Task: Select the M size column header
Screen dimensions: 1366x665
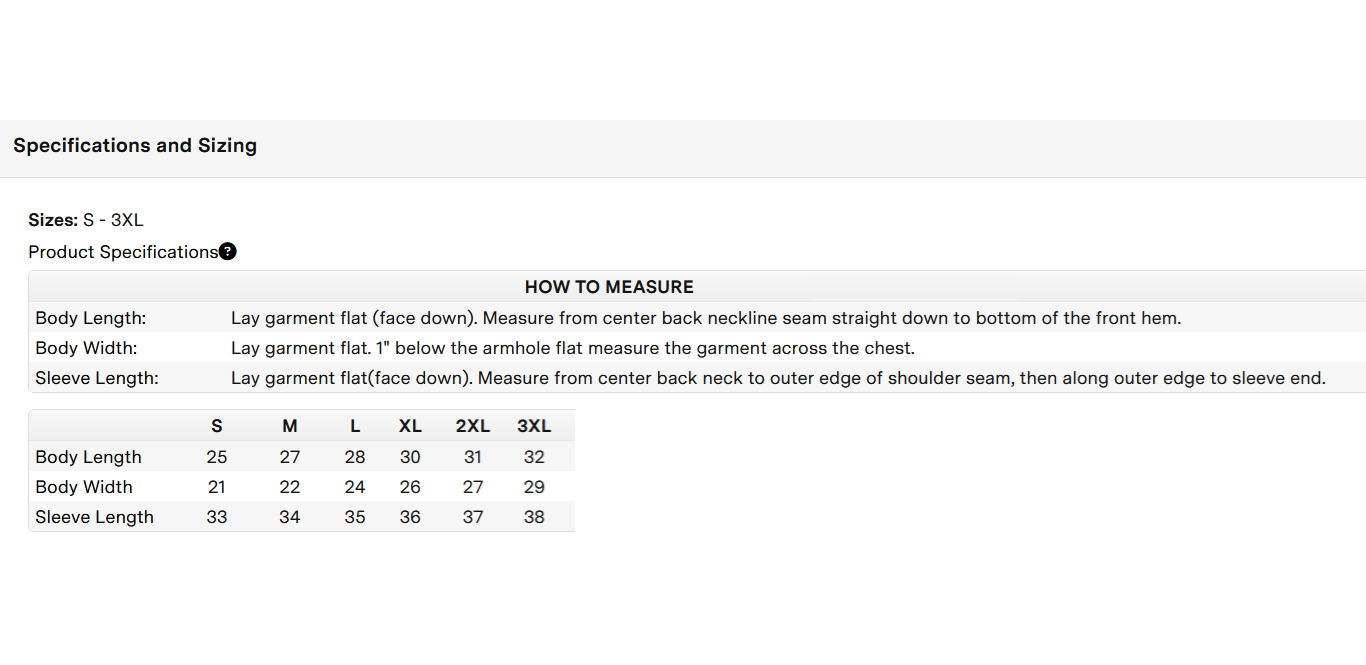Action: (290, 426)
